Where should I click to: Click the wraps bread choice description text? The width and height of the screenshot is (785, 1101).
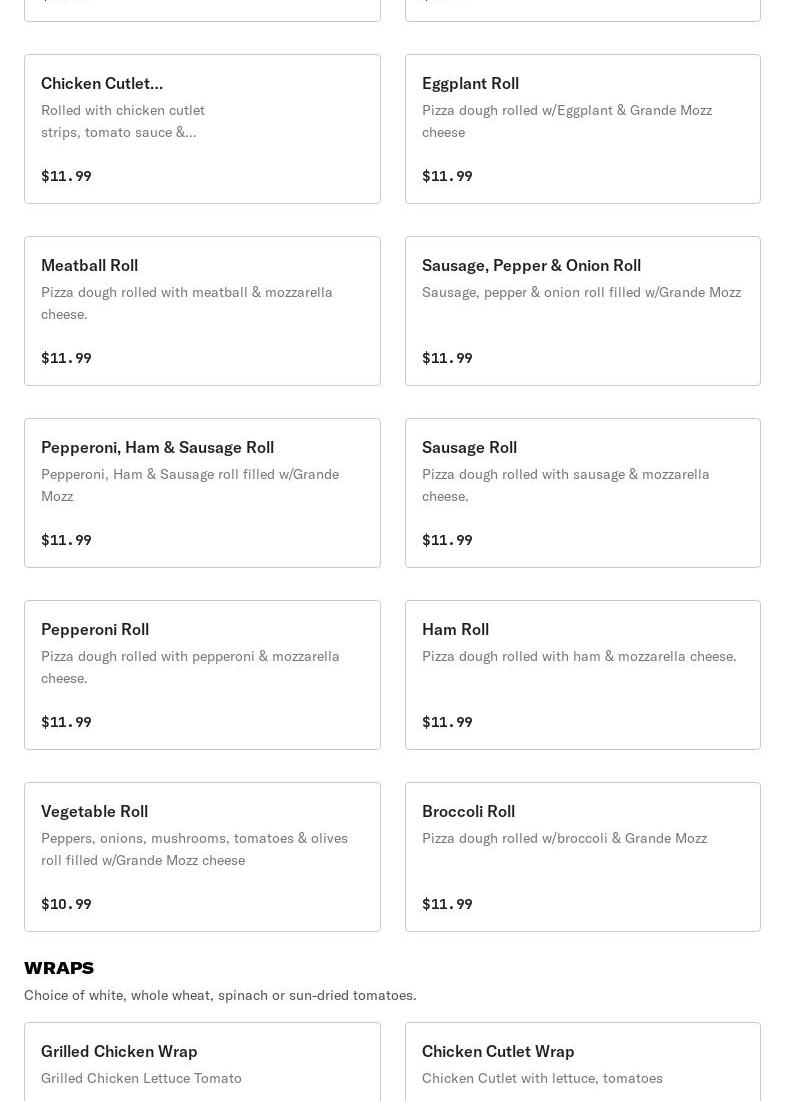[220, 995]
